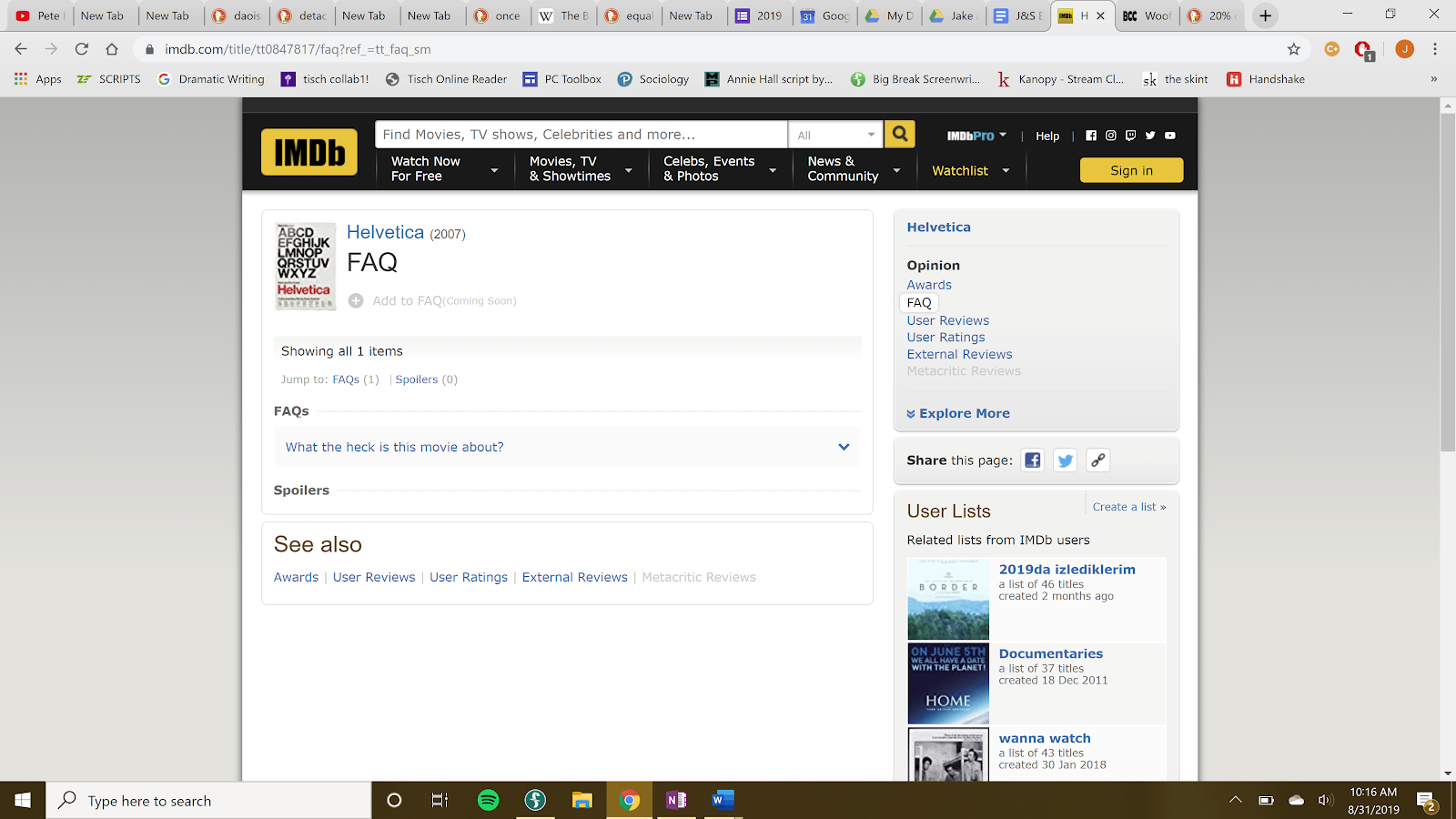
Task: Open the 2019da izlediklerim list
Action: (x=1067, y=570)
